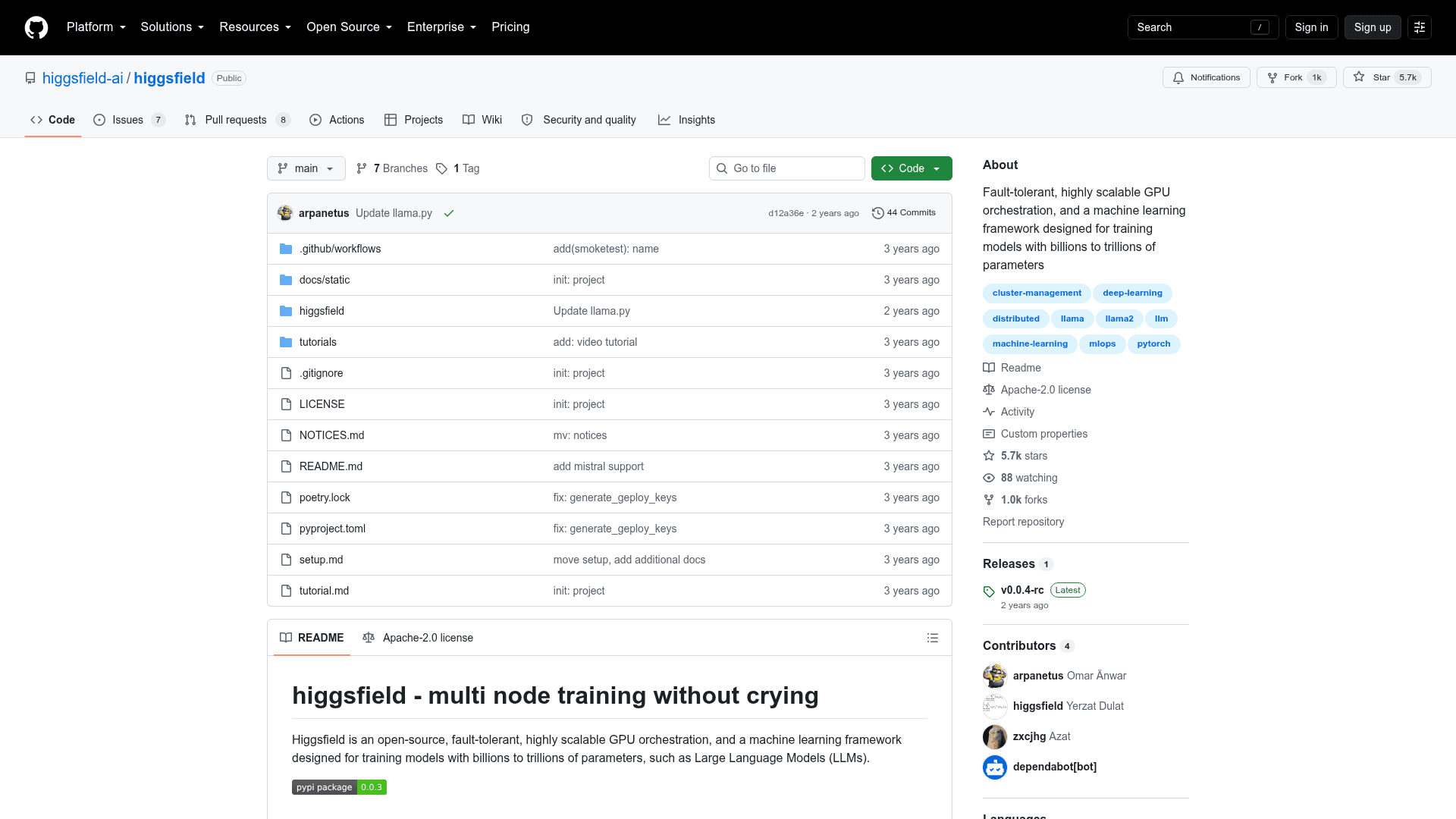Click the tutorials folder icon
This screenshot has height=819, width=1456.
tap(286, 342)
